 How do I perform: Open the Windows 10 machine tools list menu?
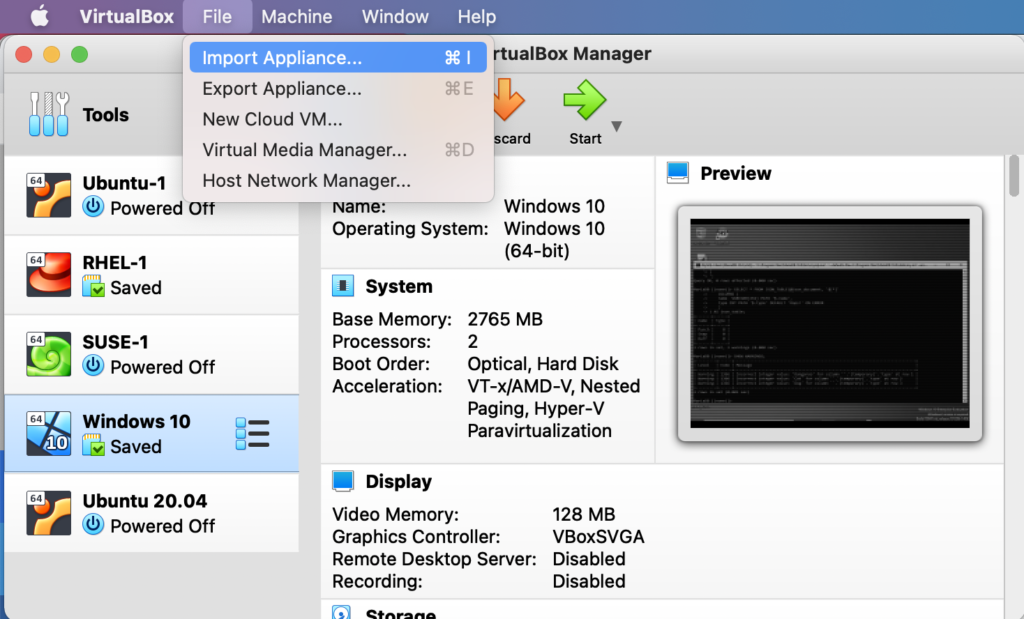pos(252,434)
